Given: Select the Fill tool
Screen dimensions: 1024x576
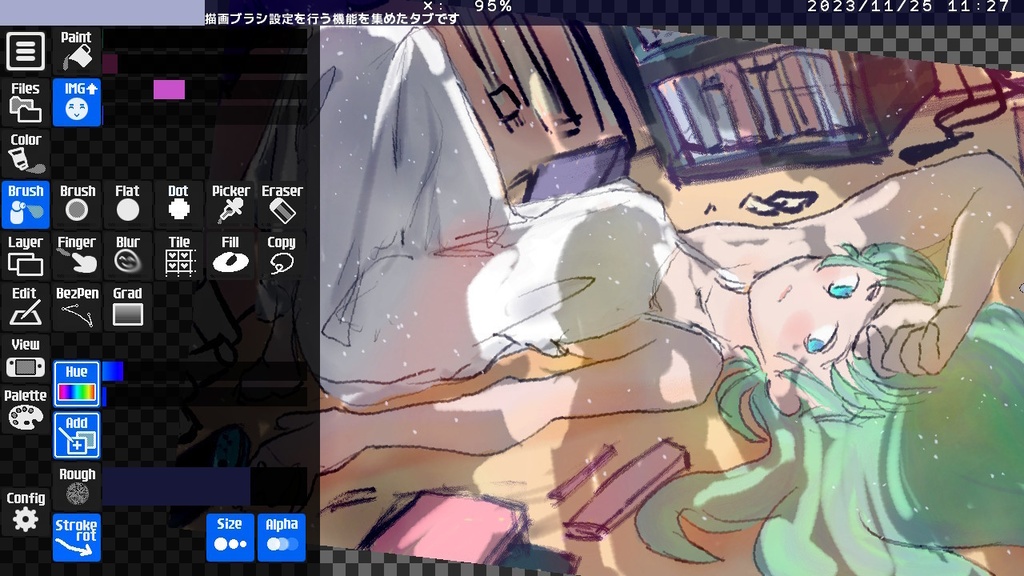Looking at the screenshot, I should tap(230, 256).
